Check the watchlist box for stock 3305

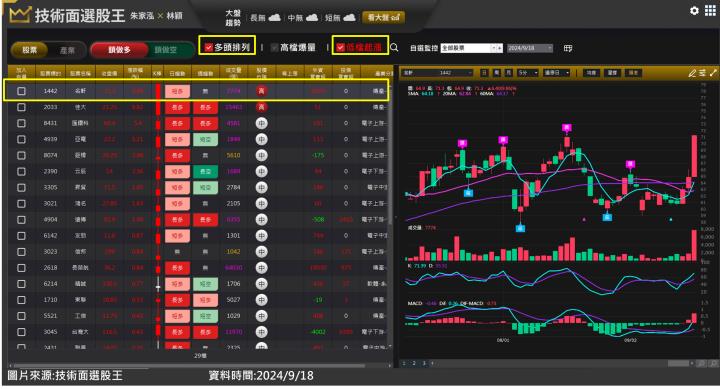pyautogui.click(x=21, y=187)
